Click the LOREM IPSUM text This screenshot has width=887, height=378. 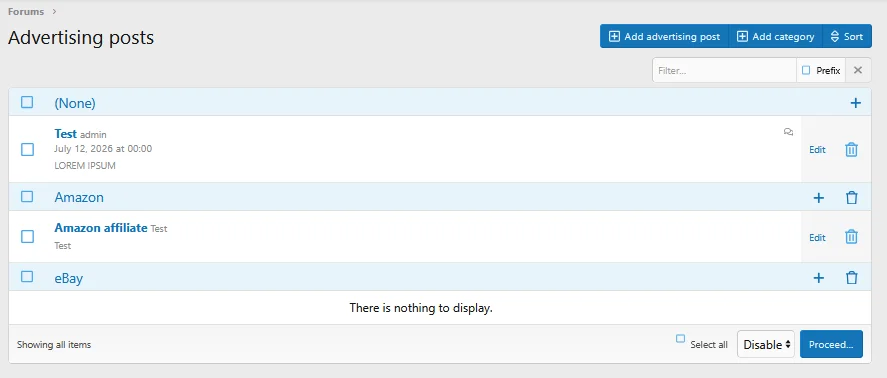click(x=85, y=166)
